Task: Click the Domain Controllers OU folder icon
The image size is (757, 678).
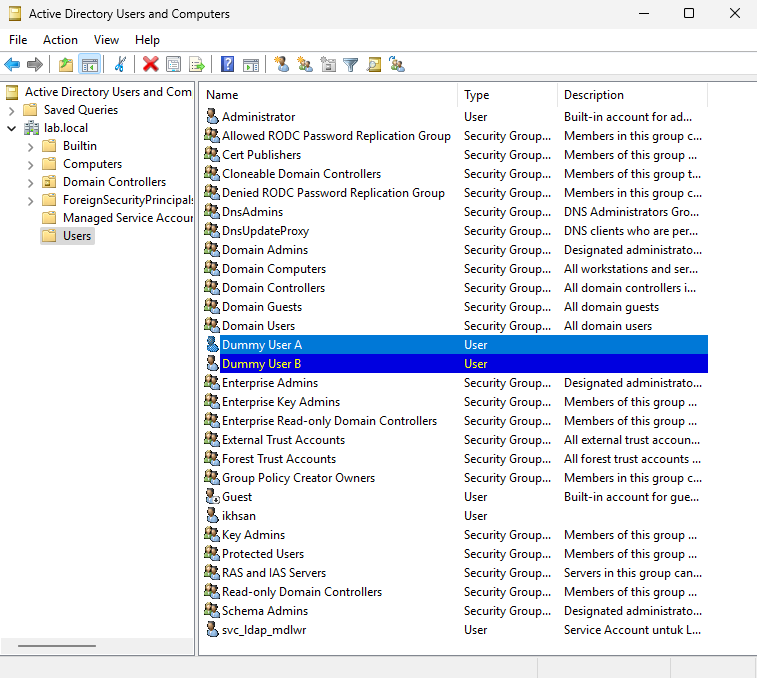Action: (49, 182)
